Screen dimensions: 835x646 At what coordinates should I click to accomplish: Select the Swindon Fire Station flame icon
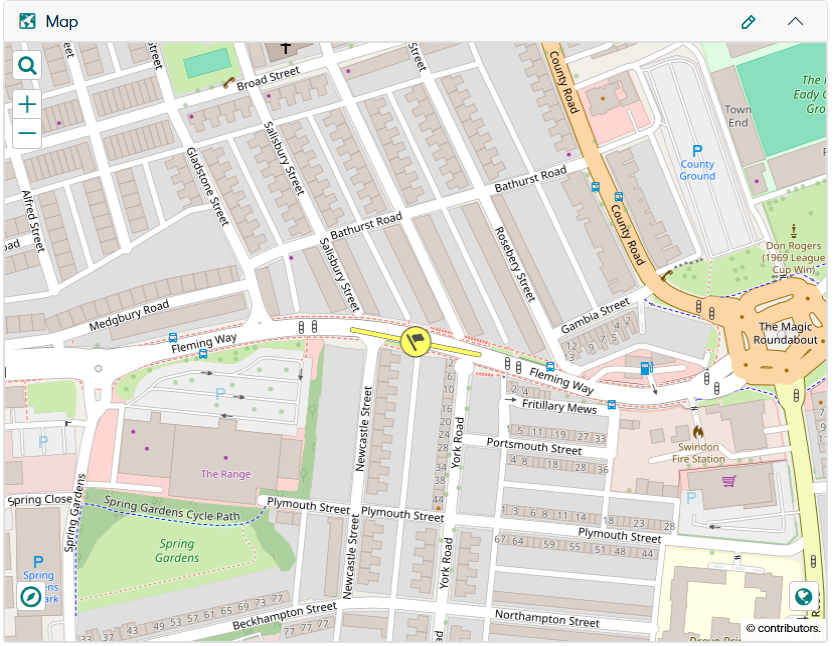click(x=698, y=428)
